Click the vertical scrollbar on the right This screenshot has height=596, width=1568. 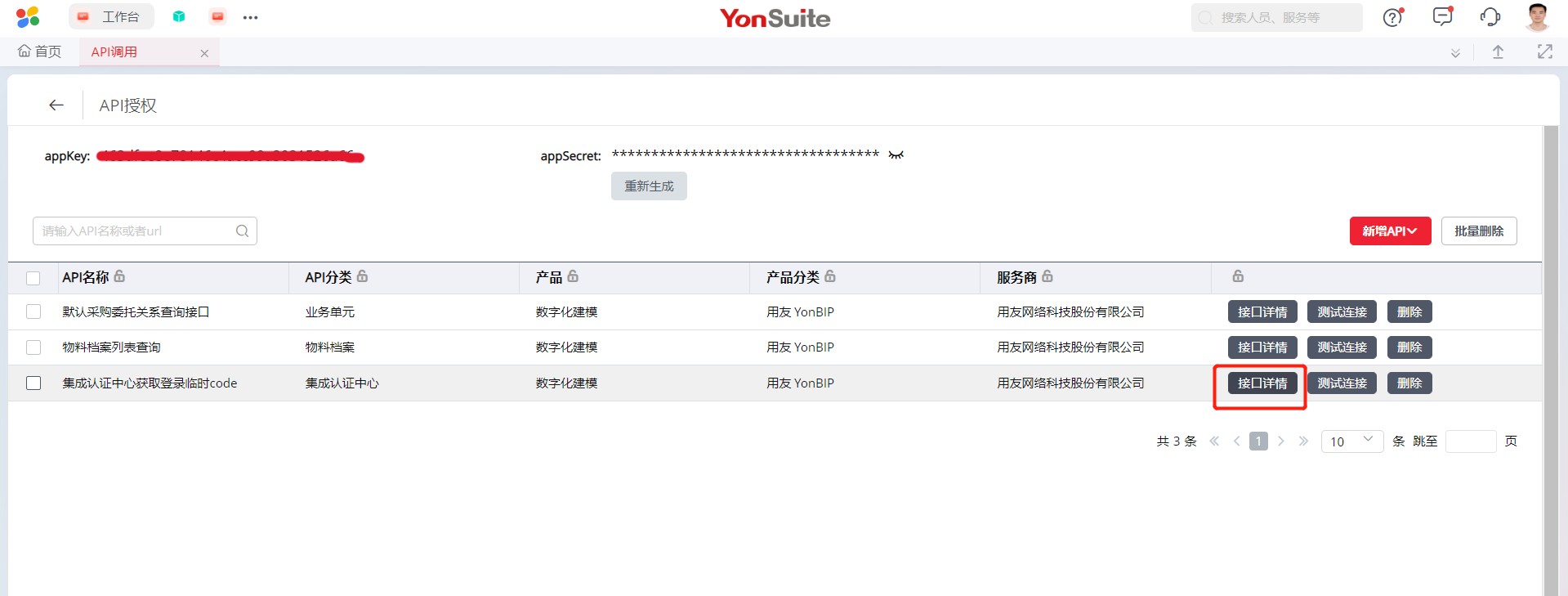[1551, 360]
